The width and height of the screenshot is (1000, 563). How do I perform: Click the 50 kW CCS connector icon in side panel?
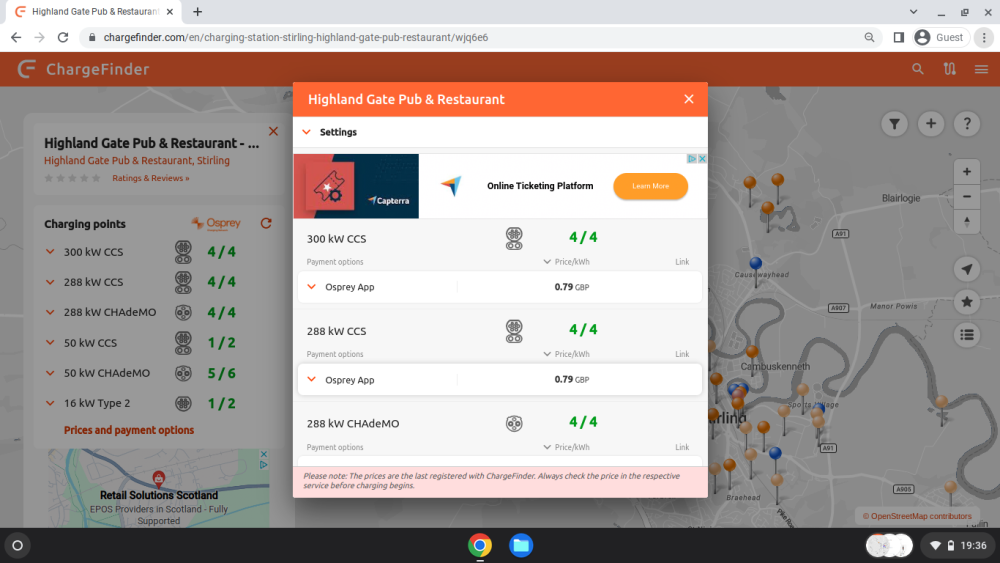[x=183, y=343]
